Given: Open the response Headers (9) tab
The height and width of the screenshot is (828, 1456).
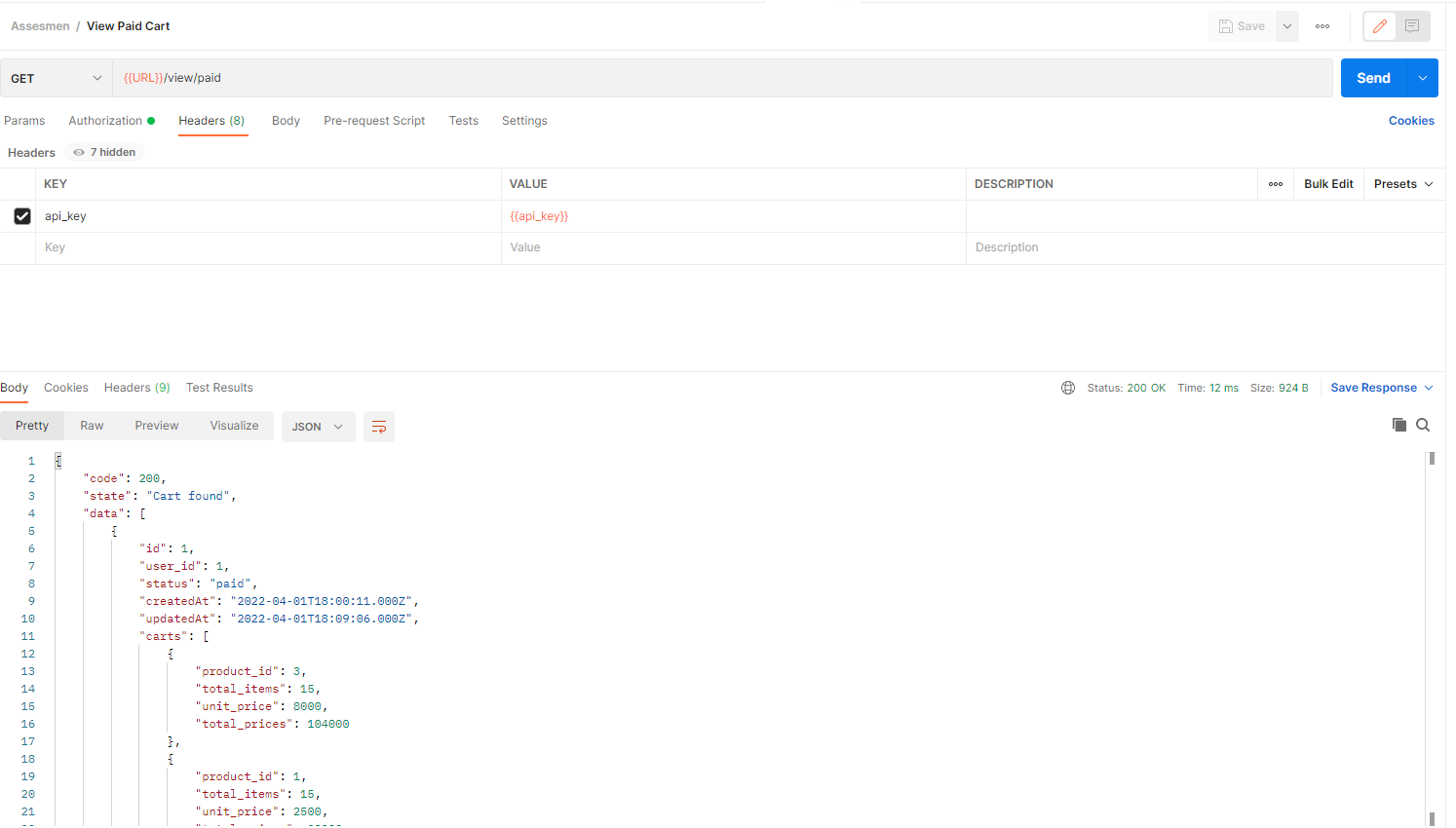Looking at the screenshot, I should click(137, 388).
